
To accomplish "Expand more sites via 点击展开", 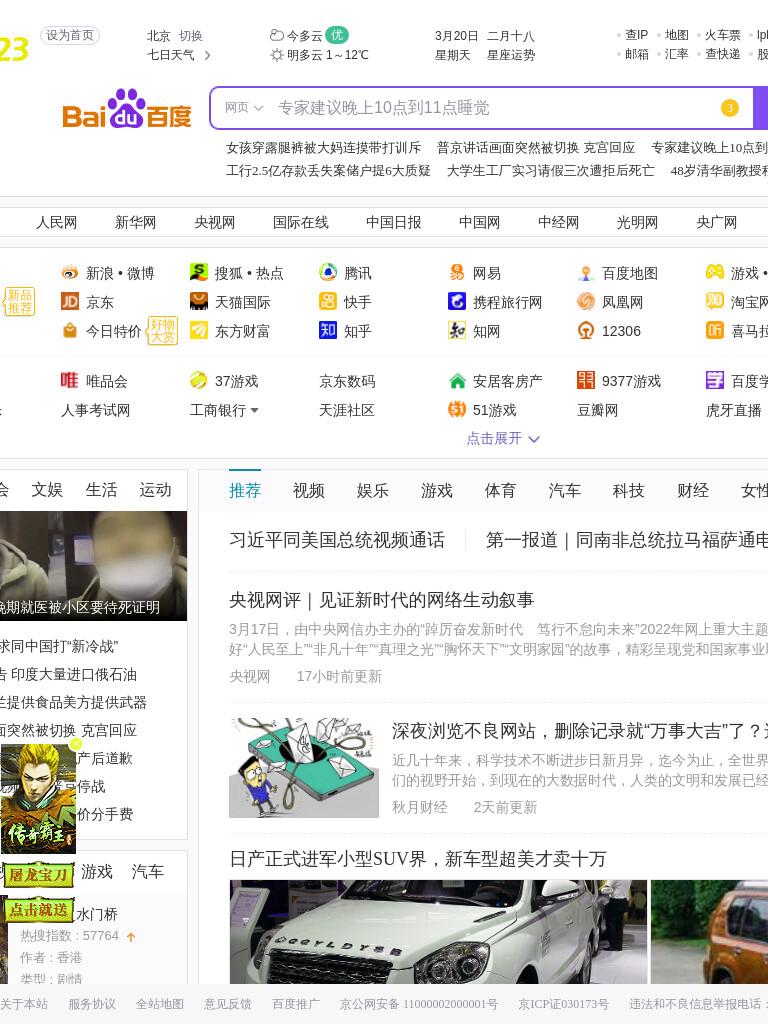I will tap(503, 438).
